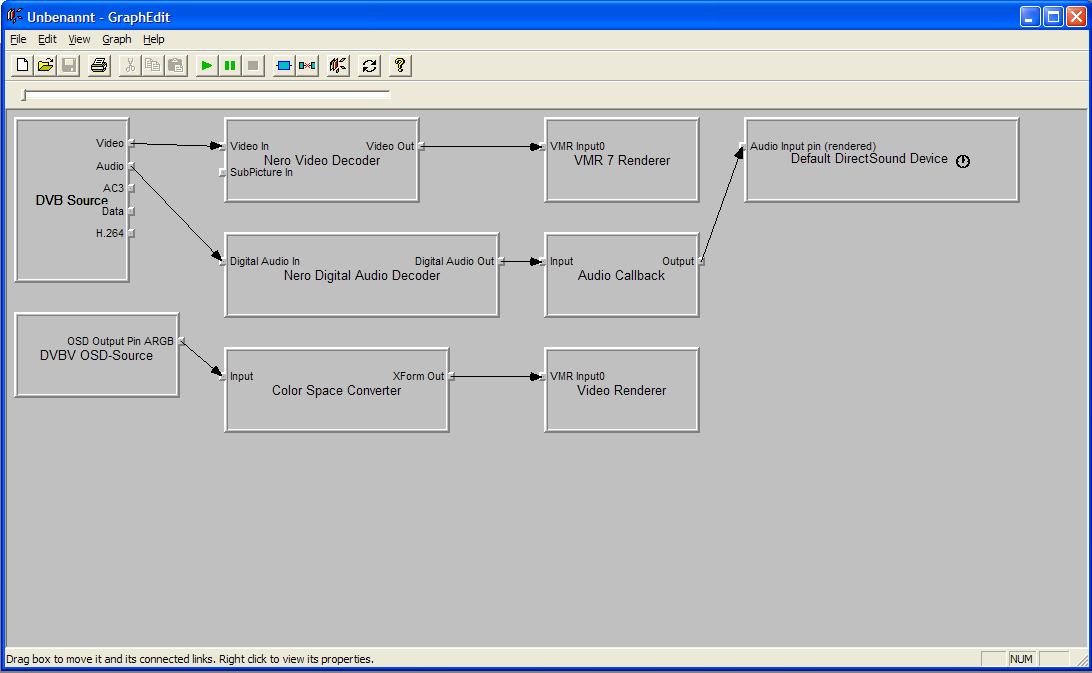Click the seek slider thumb below the toolbar

click(x=25, y=95)
